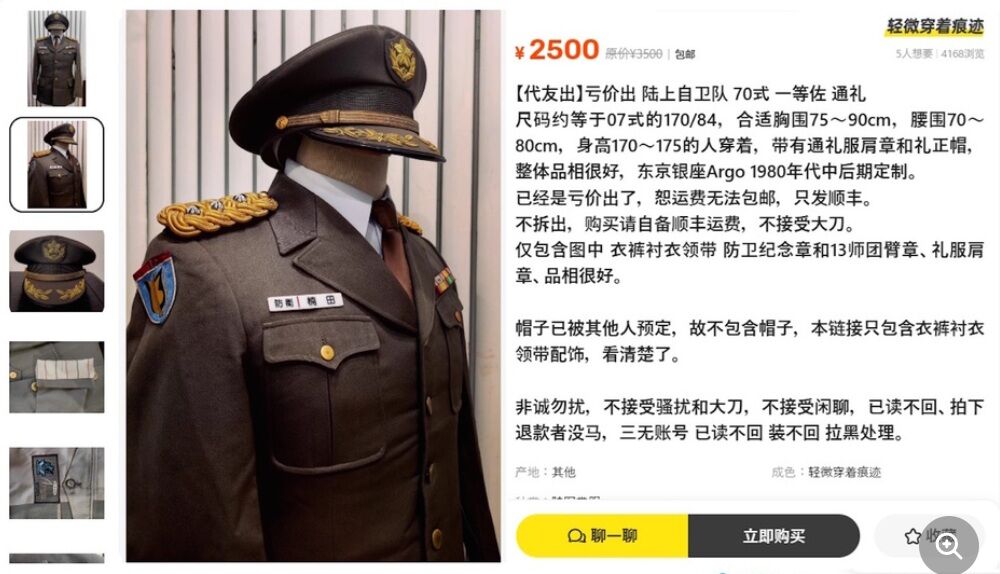Click the magnifier zoom icon
Image resolution: width=1000 pixels, height=574 pixels.
[948, 546]
